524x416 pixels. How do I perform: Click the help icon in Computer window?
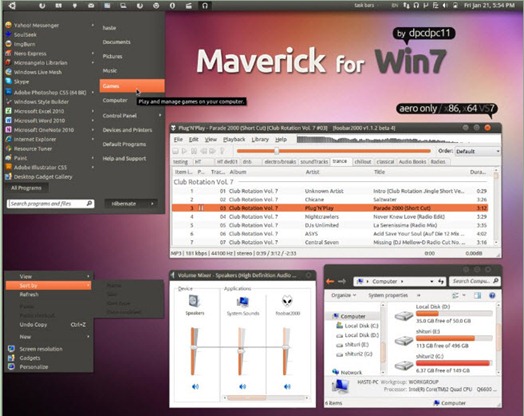pyautogui.click(x=492, y=295)
